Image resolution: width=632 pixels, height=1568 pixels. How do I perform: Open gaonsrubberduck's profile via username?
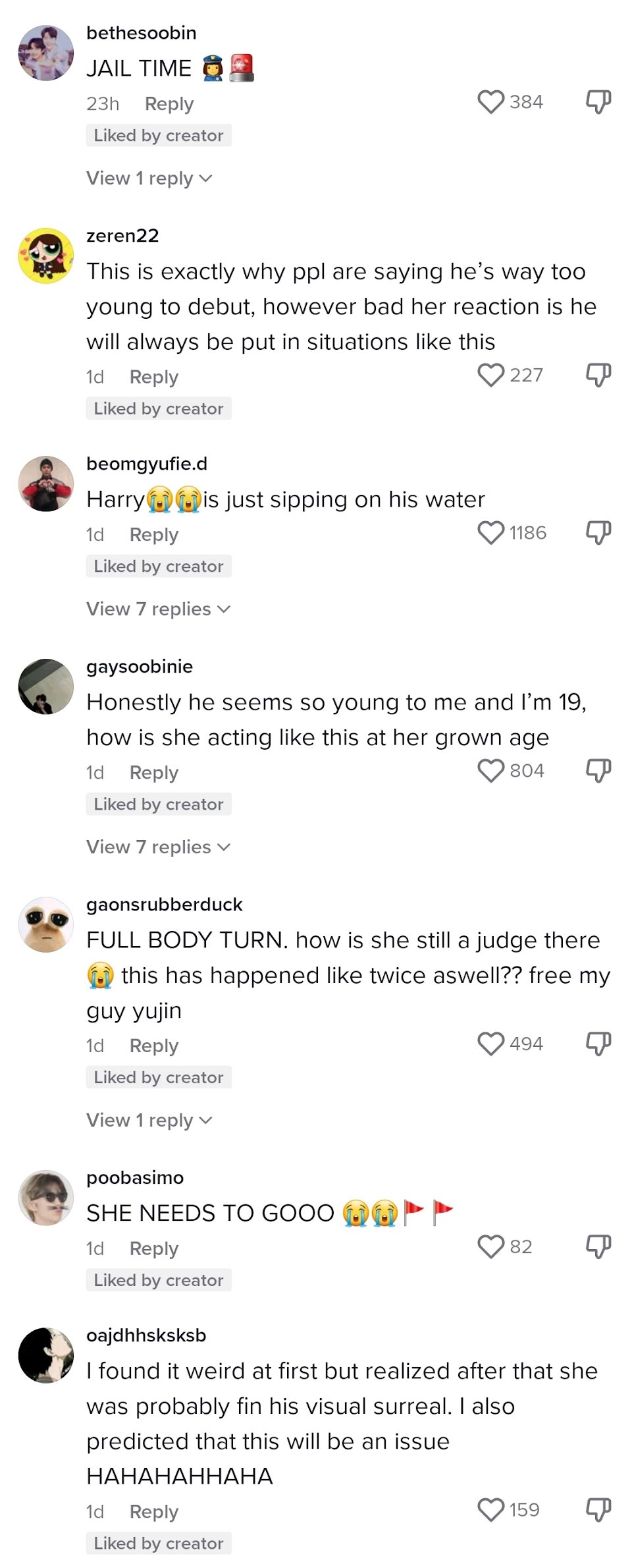165,905
